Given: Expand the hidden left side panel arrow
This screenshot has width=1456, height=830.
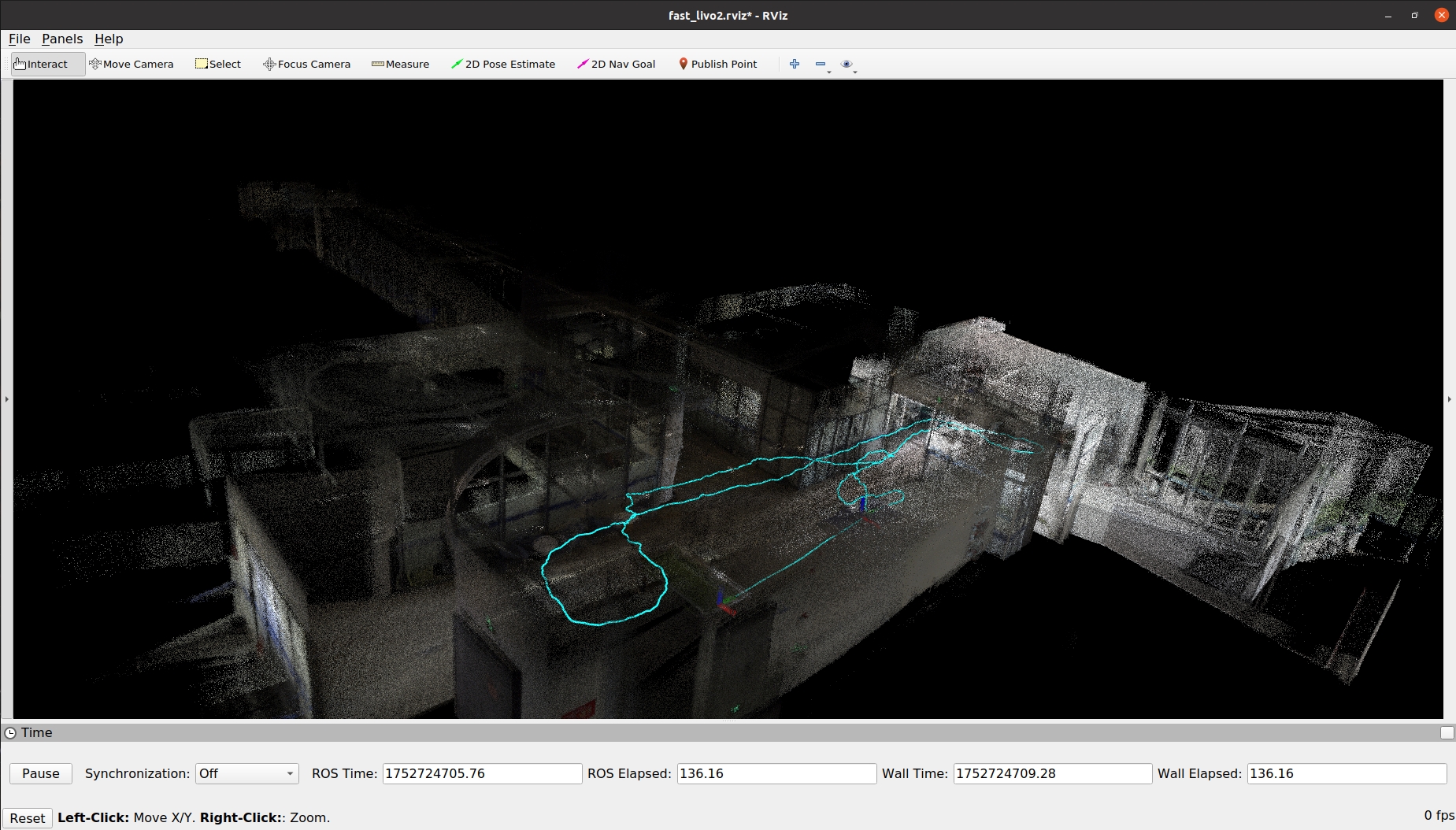Looking at the screenshot, I should coord(6,399).
